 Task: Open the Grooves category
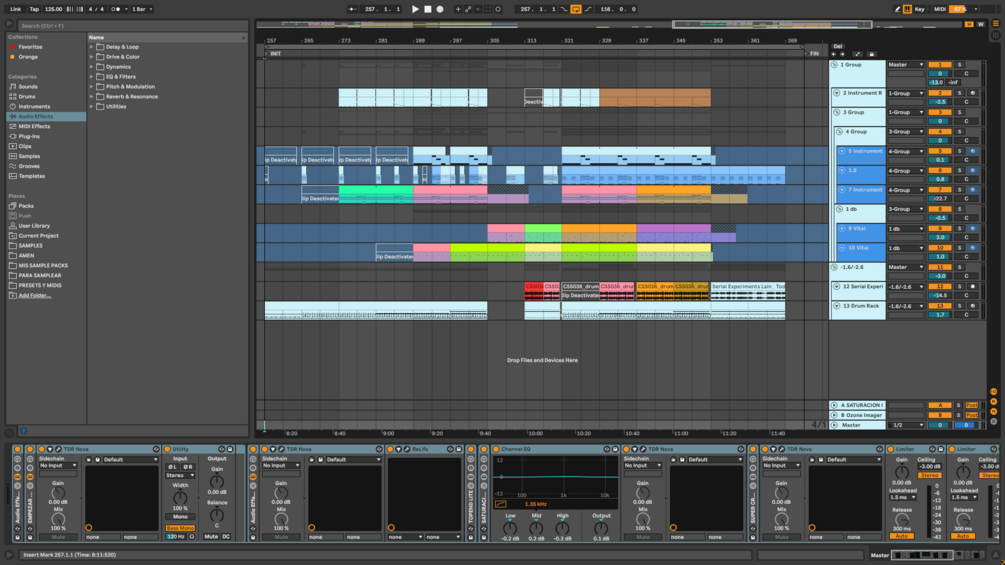tap(29, 166)
